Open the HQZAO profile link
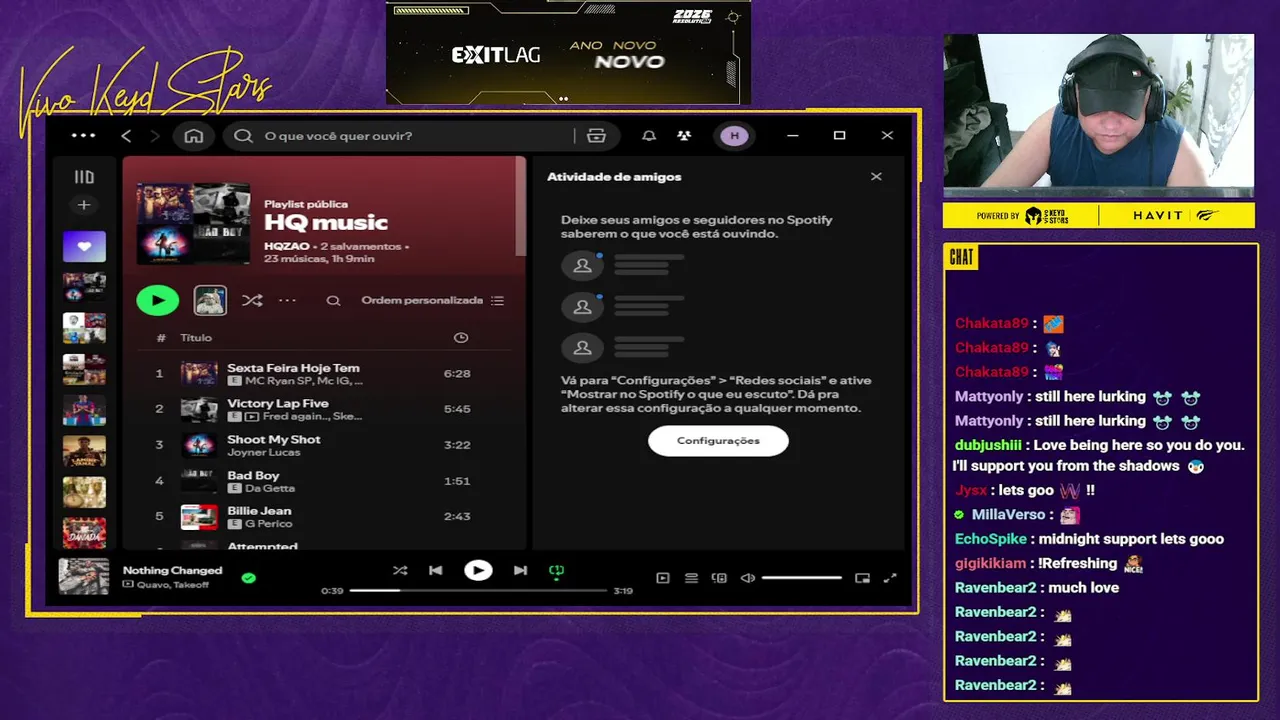Viewport: 1280px width, 720px height. click(x=287, y=246)
